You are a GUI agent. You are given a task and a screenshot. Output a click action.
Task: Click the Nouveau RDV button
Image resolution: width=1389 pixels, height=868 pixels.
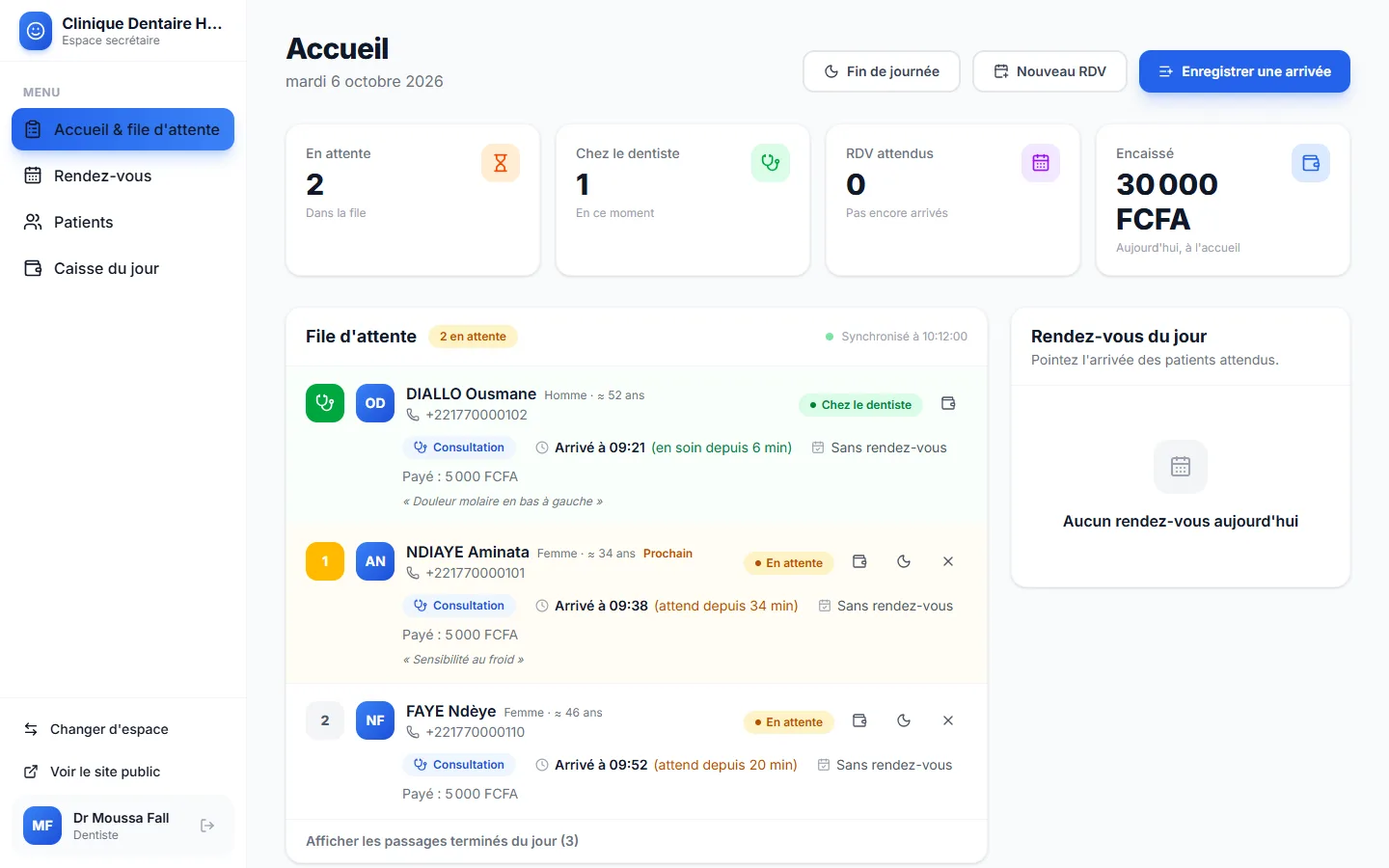(x=1049, y=71)
